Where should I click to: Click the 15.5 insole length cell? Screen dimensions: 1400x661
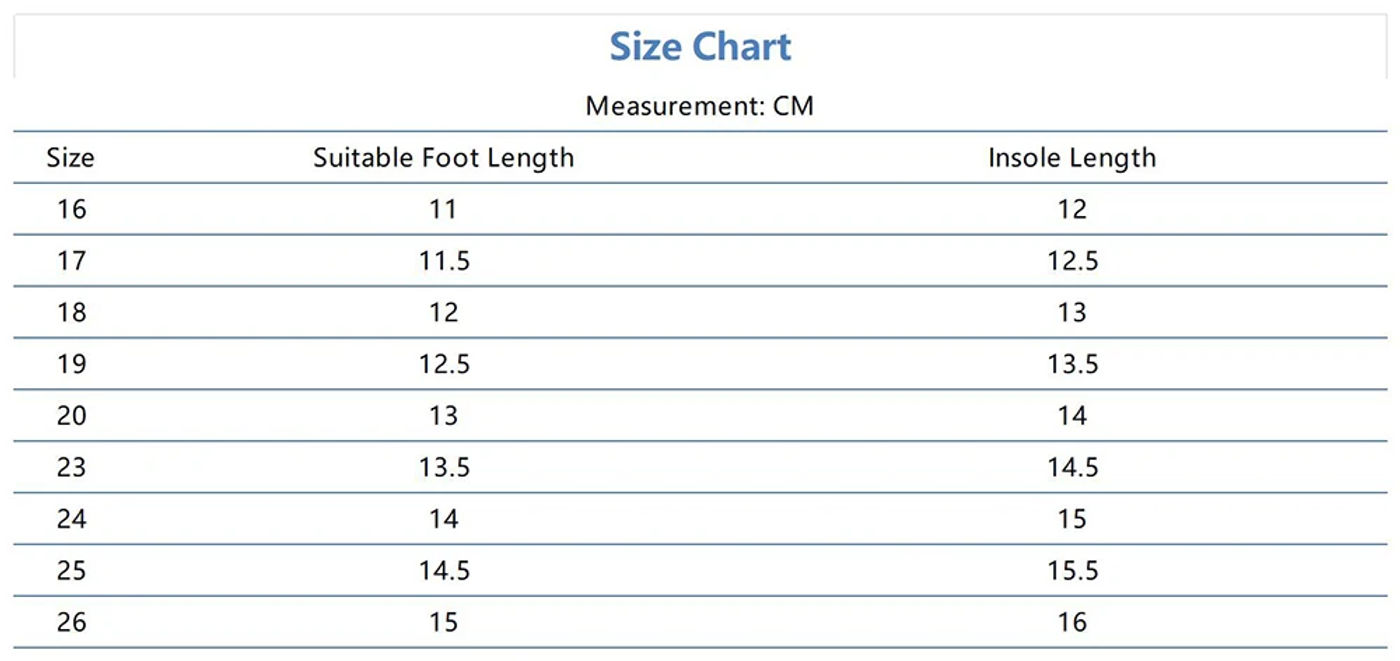point(1073,571)
